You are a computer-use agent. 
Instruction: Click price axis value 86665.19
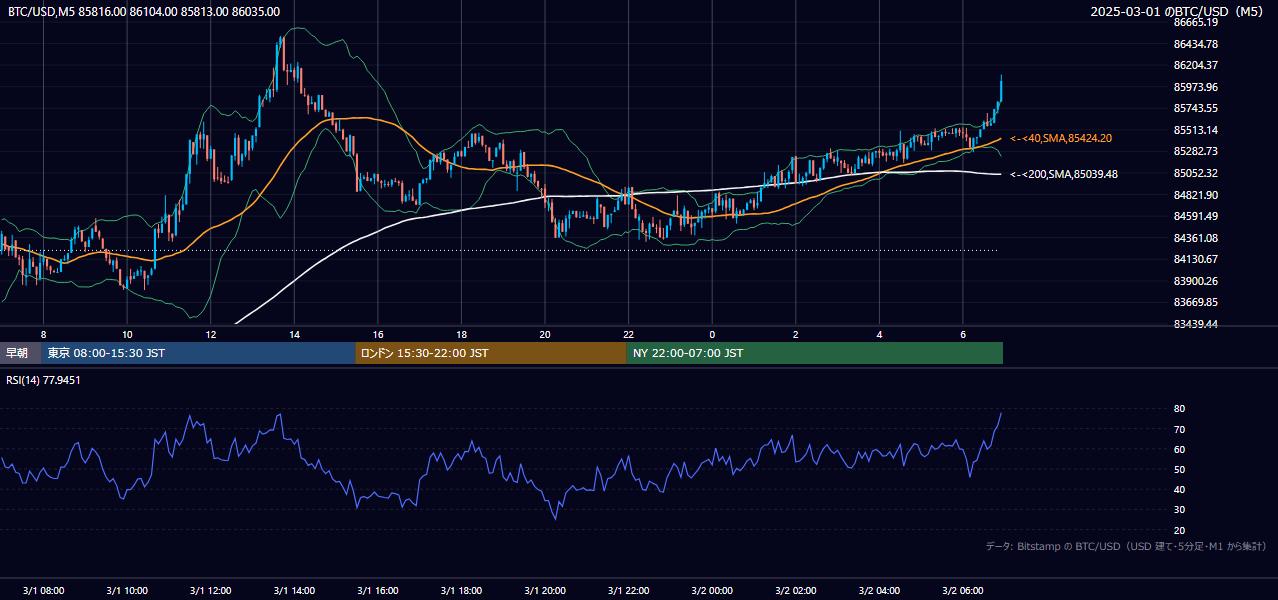pyautogui.click(x=1195, y=22)
